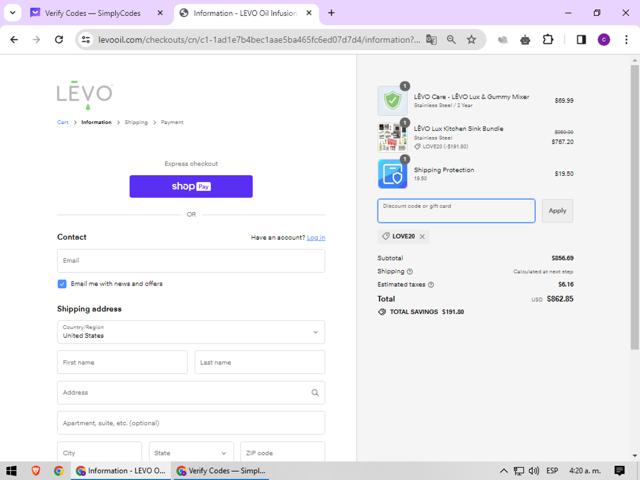Open Brave browser from taskbar
Viewport: 640px width, 480px height.
pyautogui.click(x=36, y=471)
